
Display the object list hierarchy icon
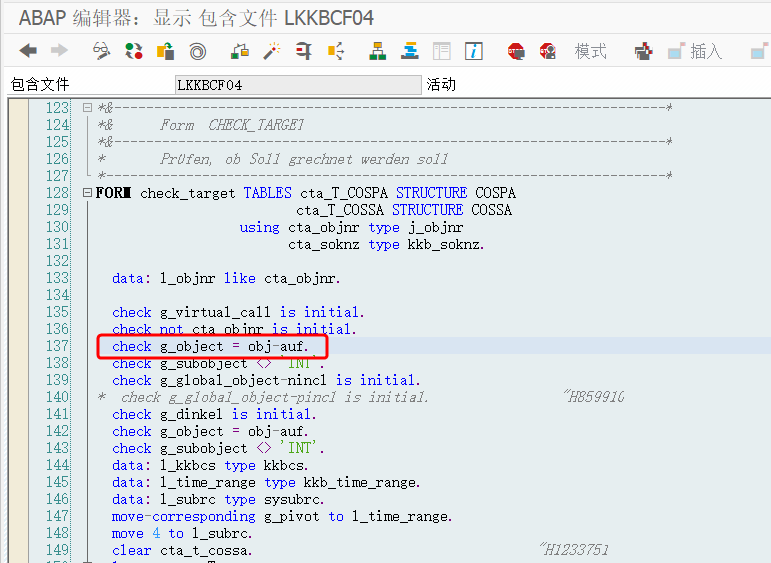(378, 51)
